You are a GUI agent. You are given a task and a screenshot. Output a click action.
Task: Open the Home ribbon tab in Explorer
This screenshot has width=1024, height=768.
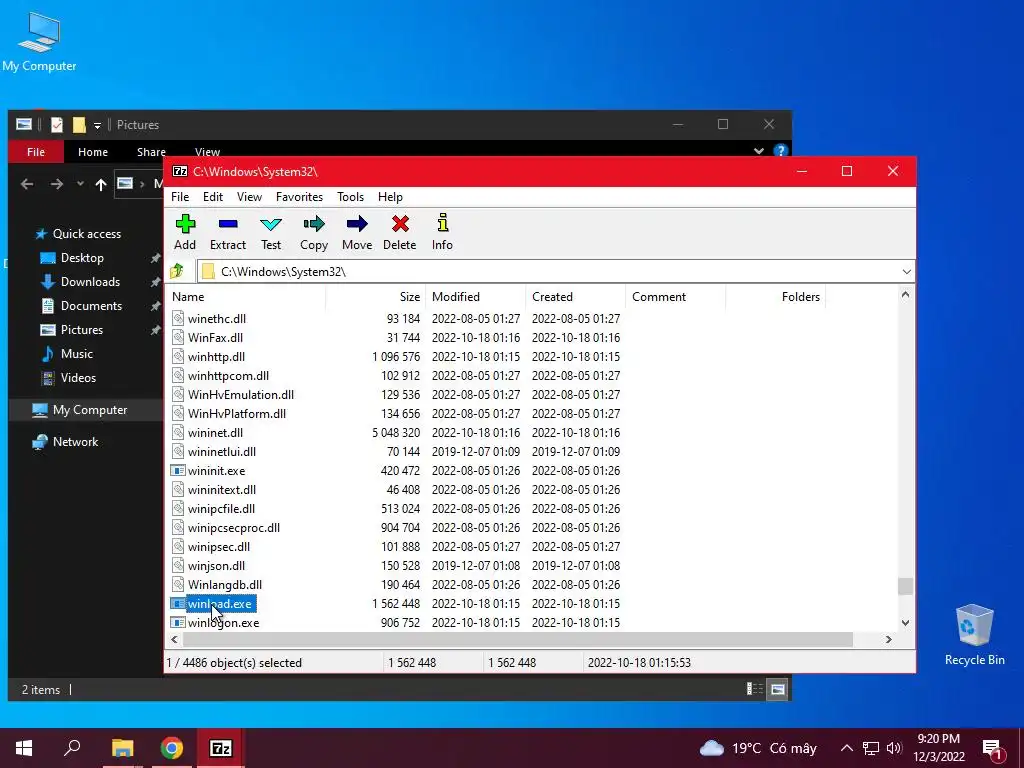coord(93,152)
